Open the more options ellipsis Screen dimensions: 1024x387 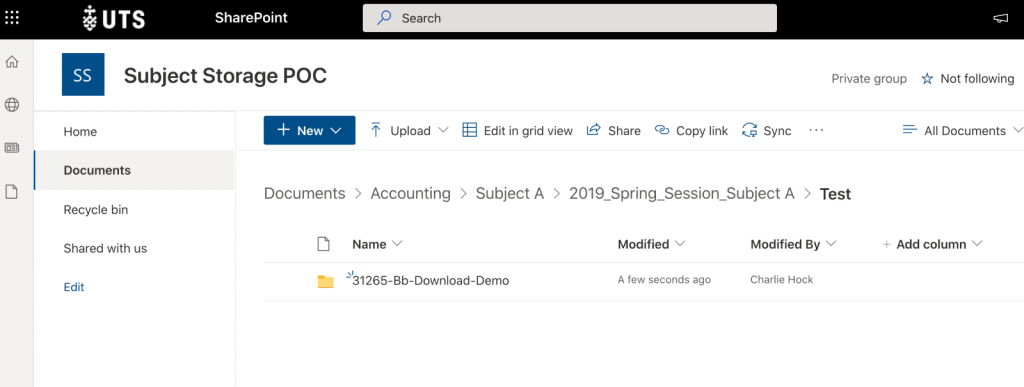[x=816, y=131]
